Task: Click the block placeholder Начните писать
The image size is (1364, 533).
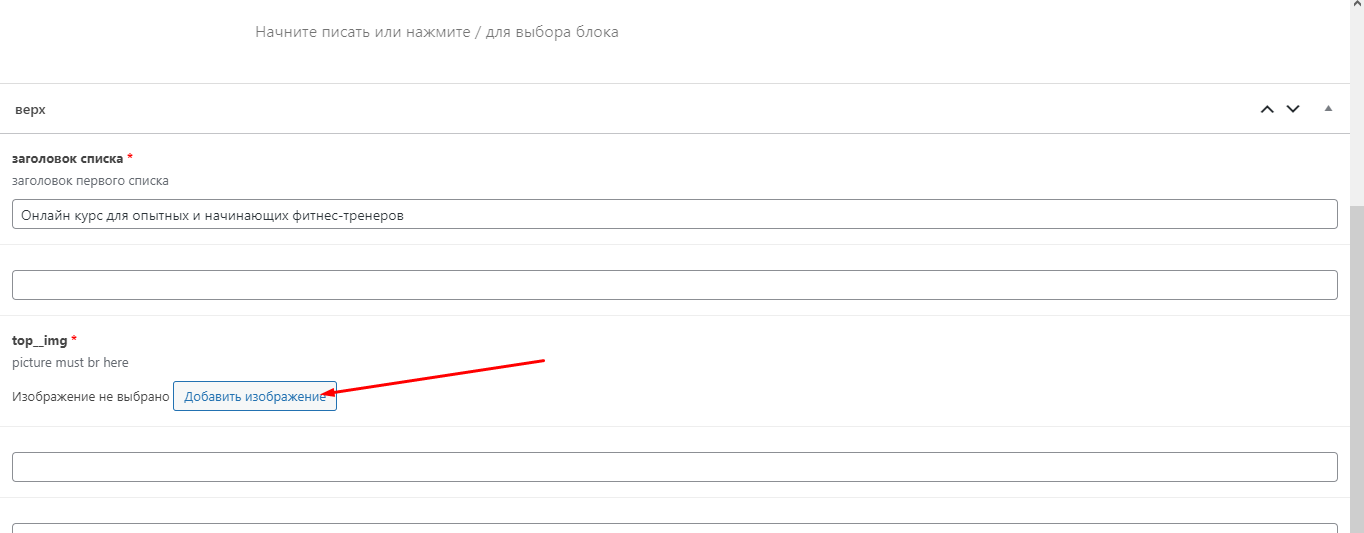Action: click(437, 32)
